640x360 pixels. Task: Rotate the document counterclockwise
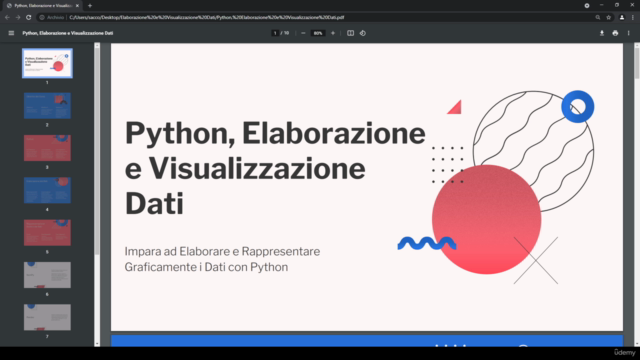tap(362, 33)
